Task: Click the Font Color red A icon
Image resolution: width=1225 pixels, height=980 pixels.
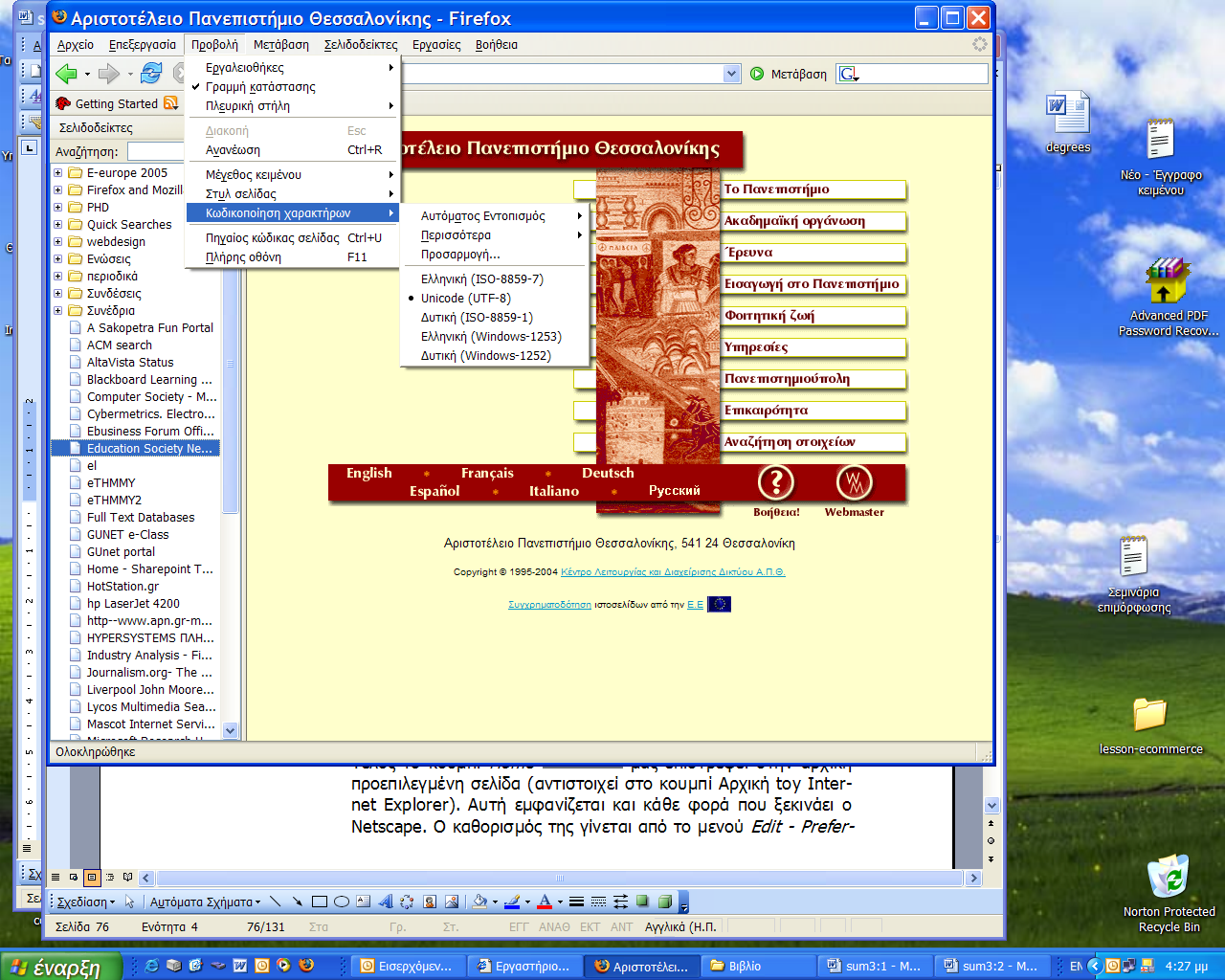Action: click(545, 902)
